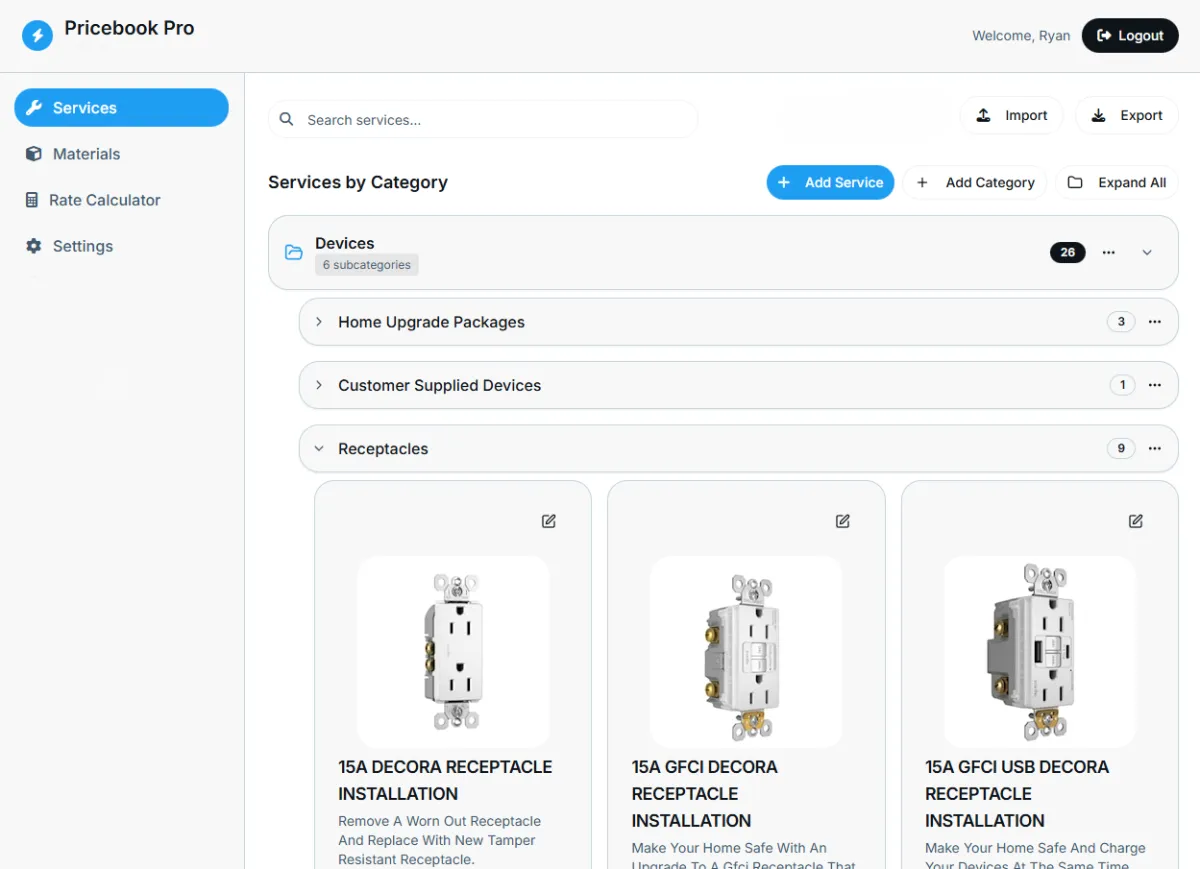Open Customer Supplied Devices three-dot menu

tap(1155, 385)
